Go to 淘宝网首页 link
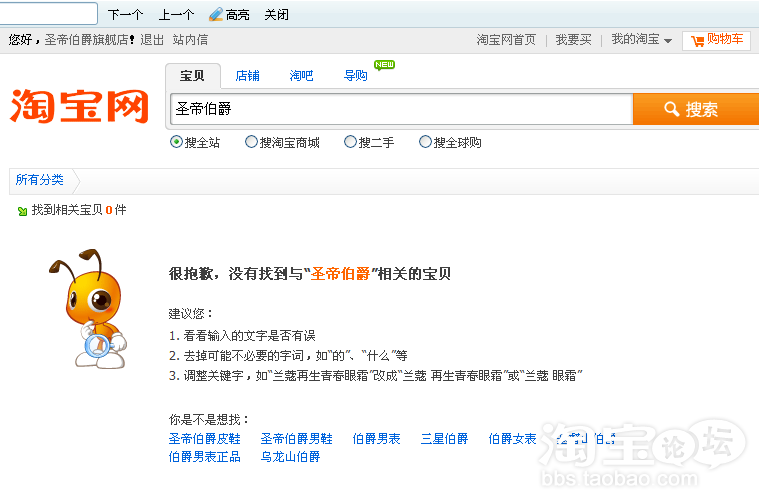 [506, 40]
